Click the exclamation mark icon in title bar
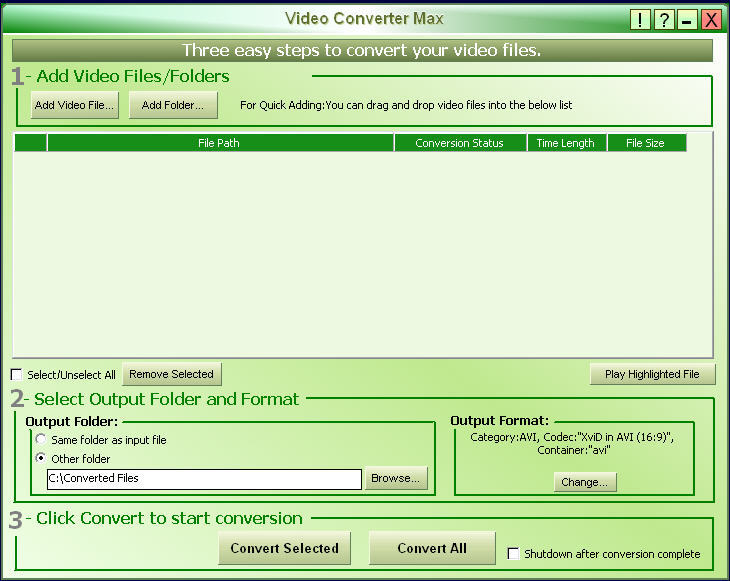This screenshot has height=581, width=730. pyautogui.click(x=640, y=20)
